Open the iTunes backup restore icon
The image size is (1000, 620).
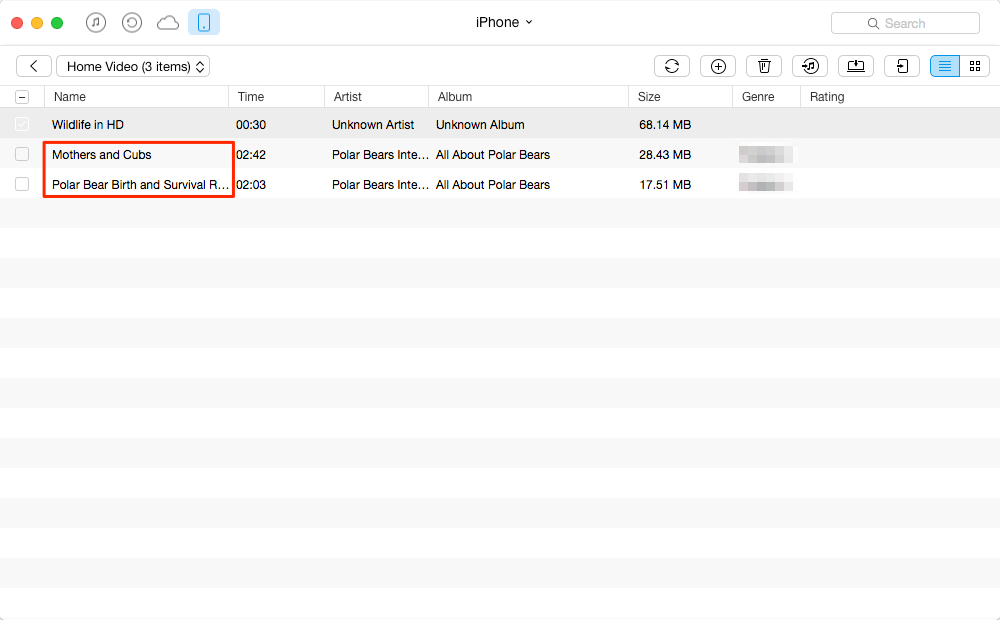(x=132, y=23)
